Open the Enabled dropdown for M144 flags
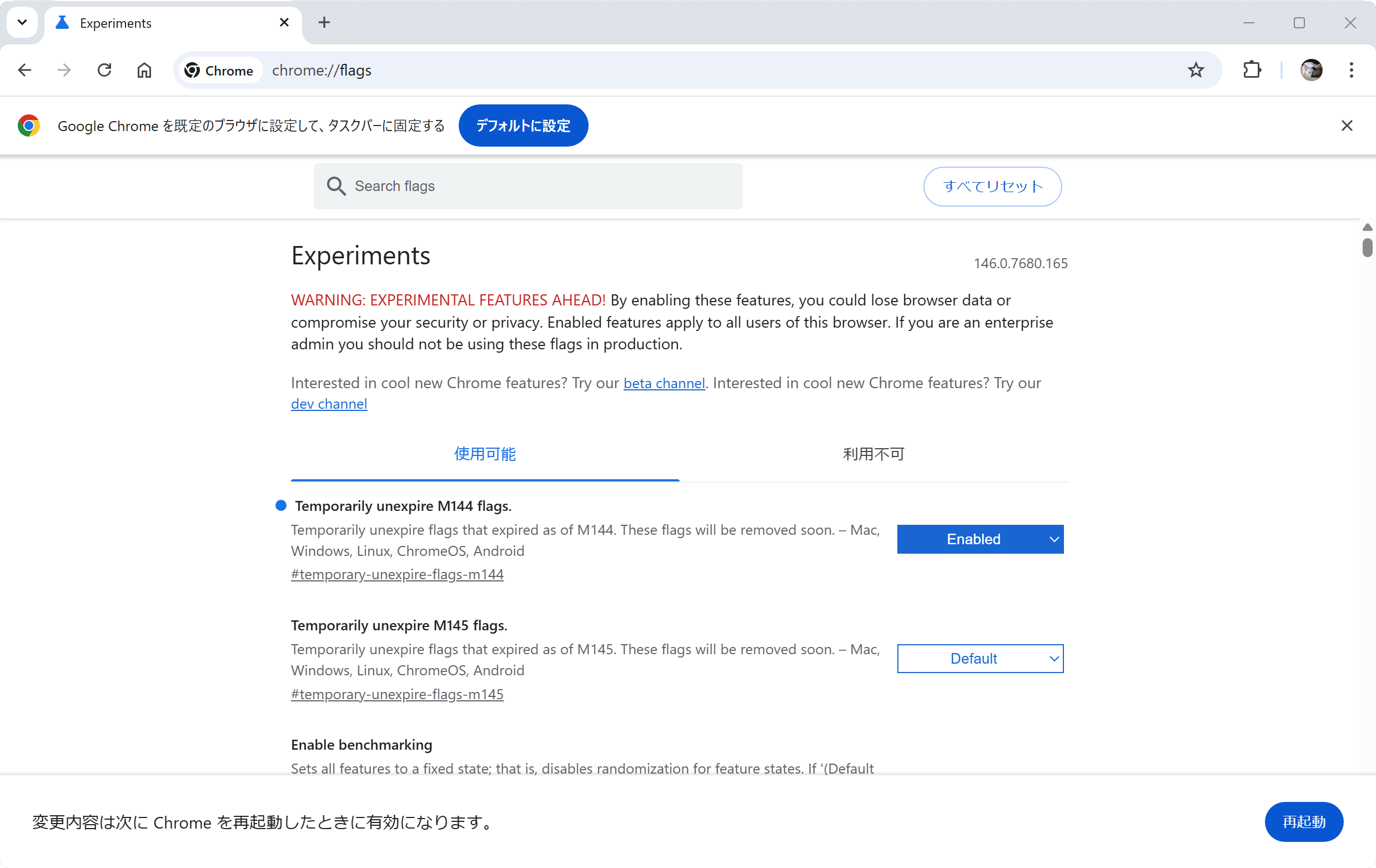Image resolution: width=1376 pixels, height=868 pixels. (980, 539)
